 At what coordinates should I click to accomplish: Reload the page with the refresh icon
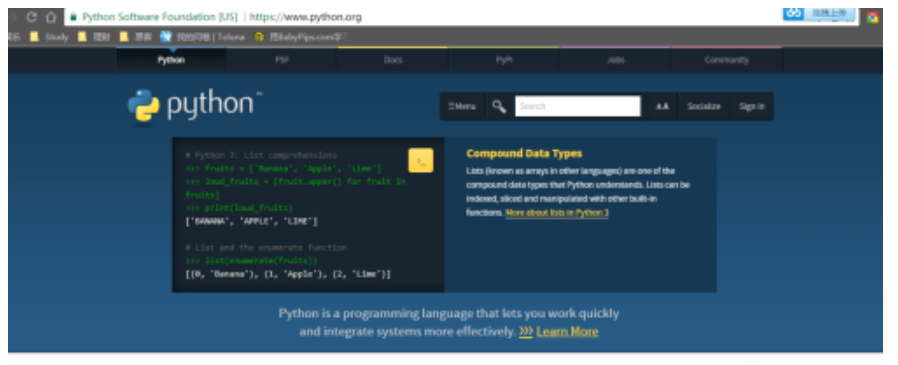coord(31,17)
